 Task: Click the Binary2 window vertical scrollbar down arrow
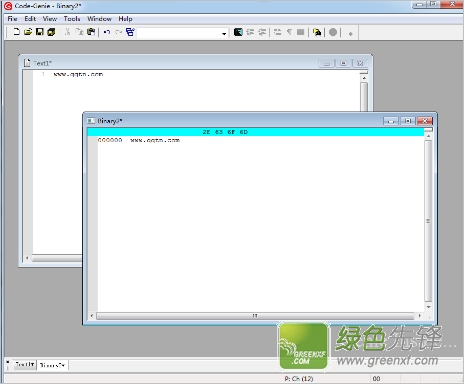tap(429, 307)
